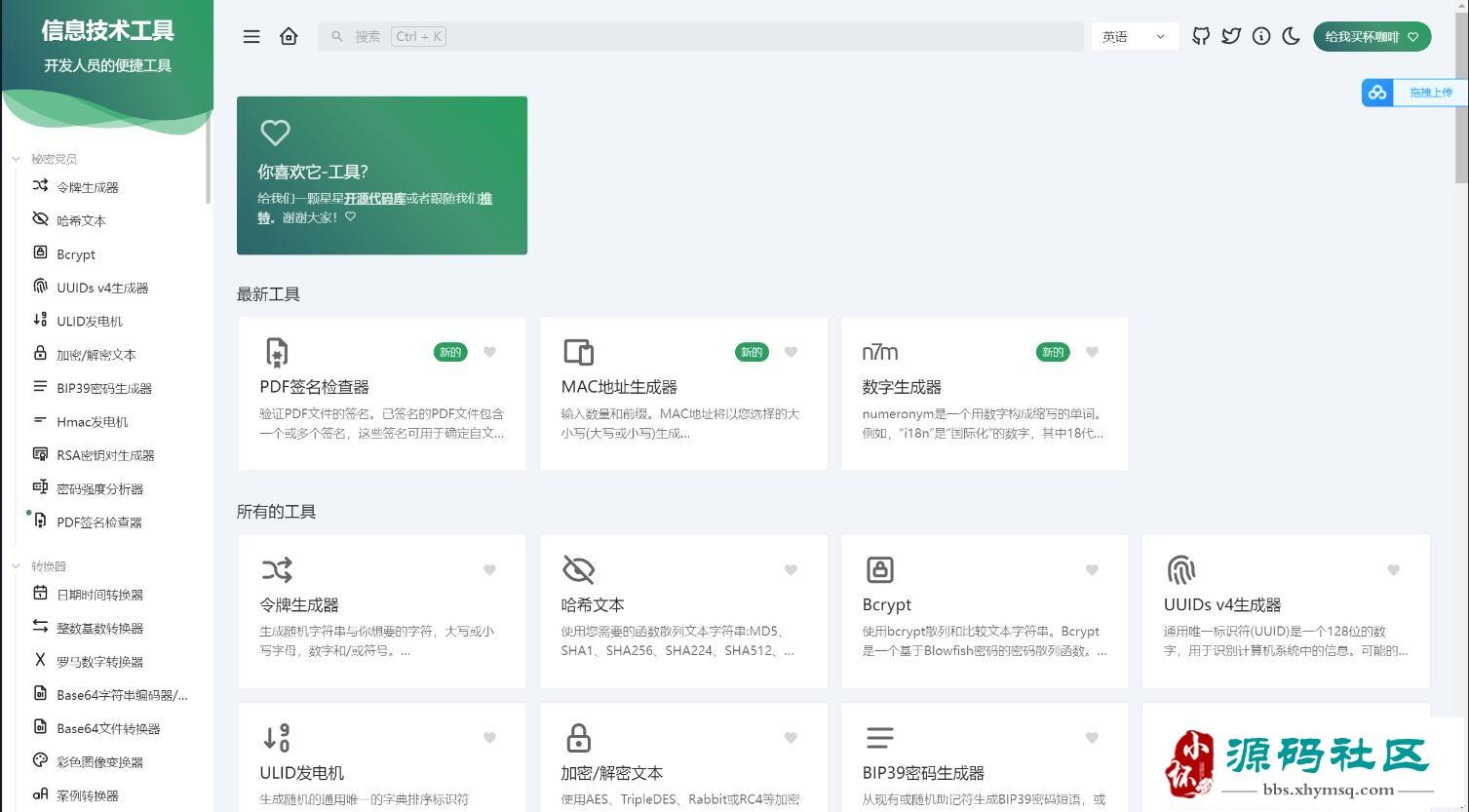
Task: Toggle dark mode moon icon
Action: coord(1292,36)
